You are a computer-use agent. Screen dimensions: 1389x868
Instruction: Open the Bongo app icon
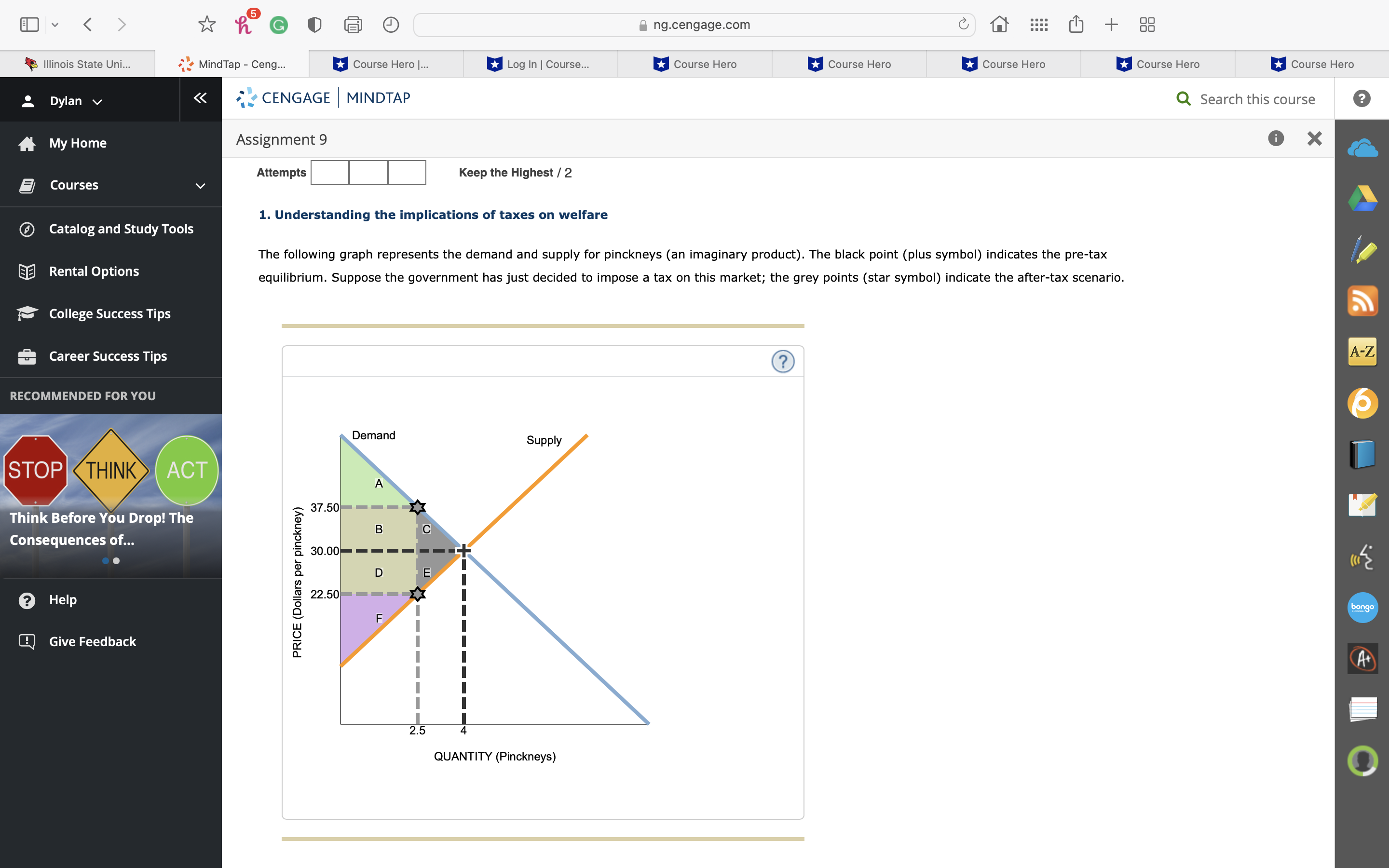pyautogui.click(x=1362, y=608)
